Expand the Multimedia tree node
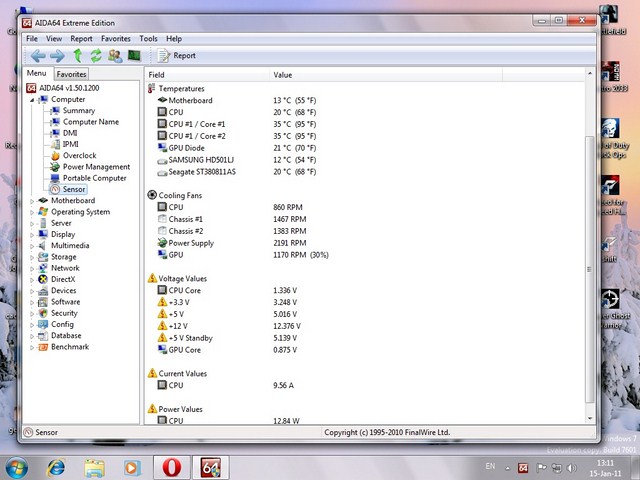 pyautogui.click(x=32, y=246)
